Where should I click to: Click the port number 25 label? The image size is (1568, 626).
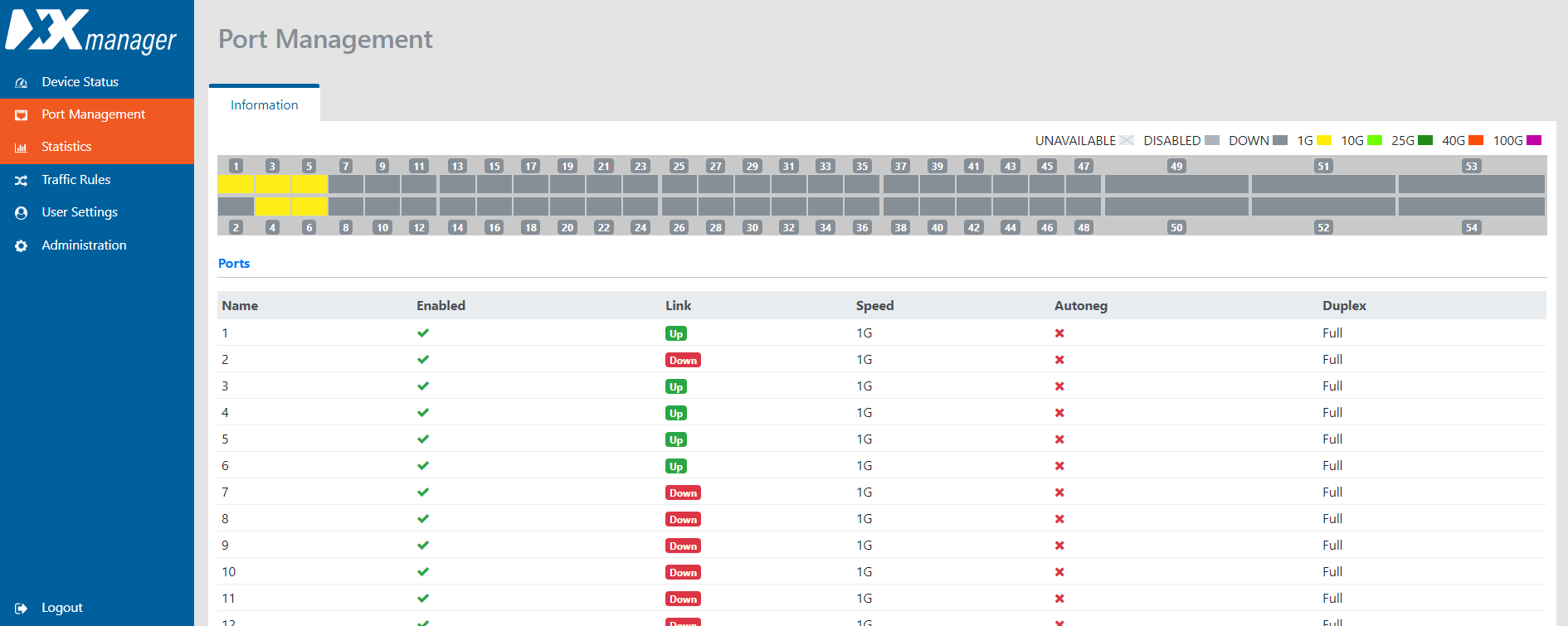pos(679,166)
